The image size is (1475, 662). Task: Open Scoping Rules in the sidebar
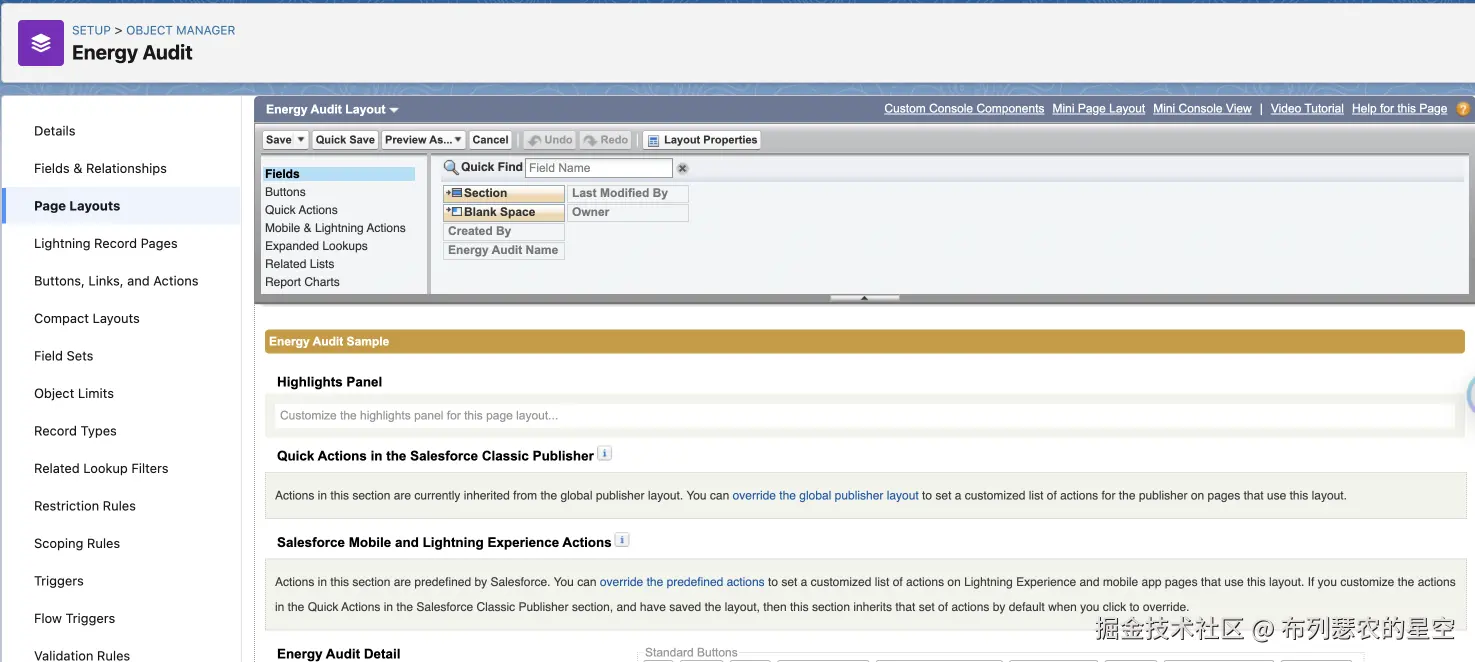click(x=77, y=543)
